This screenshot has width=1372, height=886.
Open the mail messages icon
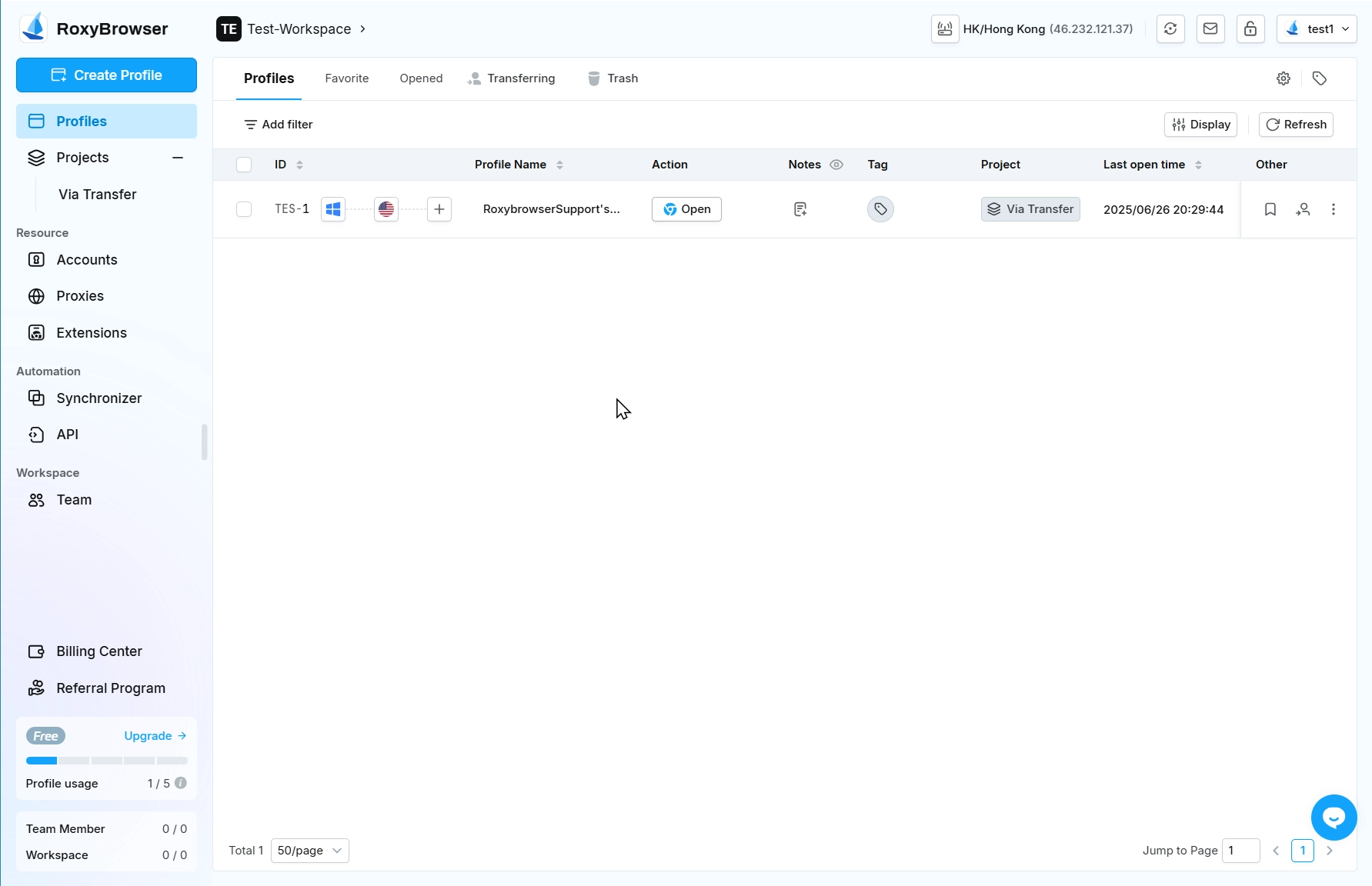(1210, 29)
